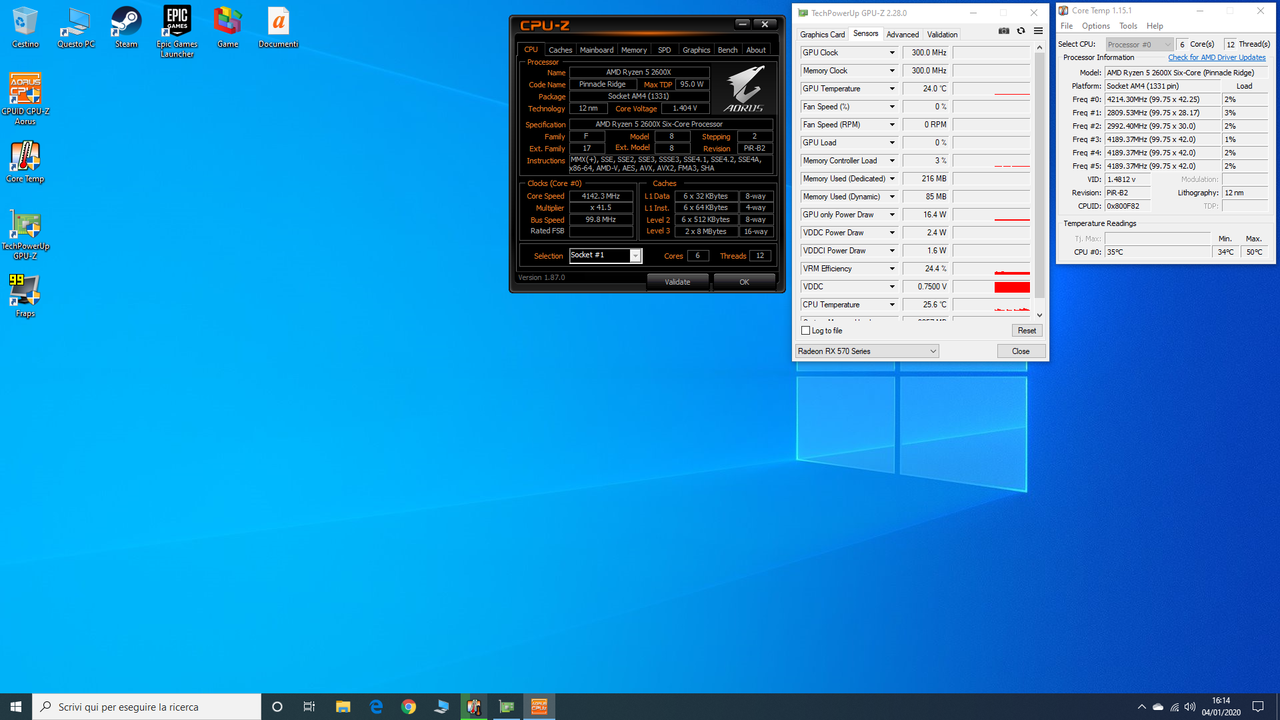Open the Questo PC desktop icon
The width and height of the screenshot is (1280, 720).
(76, 27)
